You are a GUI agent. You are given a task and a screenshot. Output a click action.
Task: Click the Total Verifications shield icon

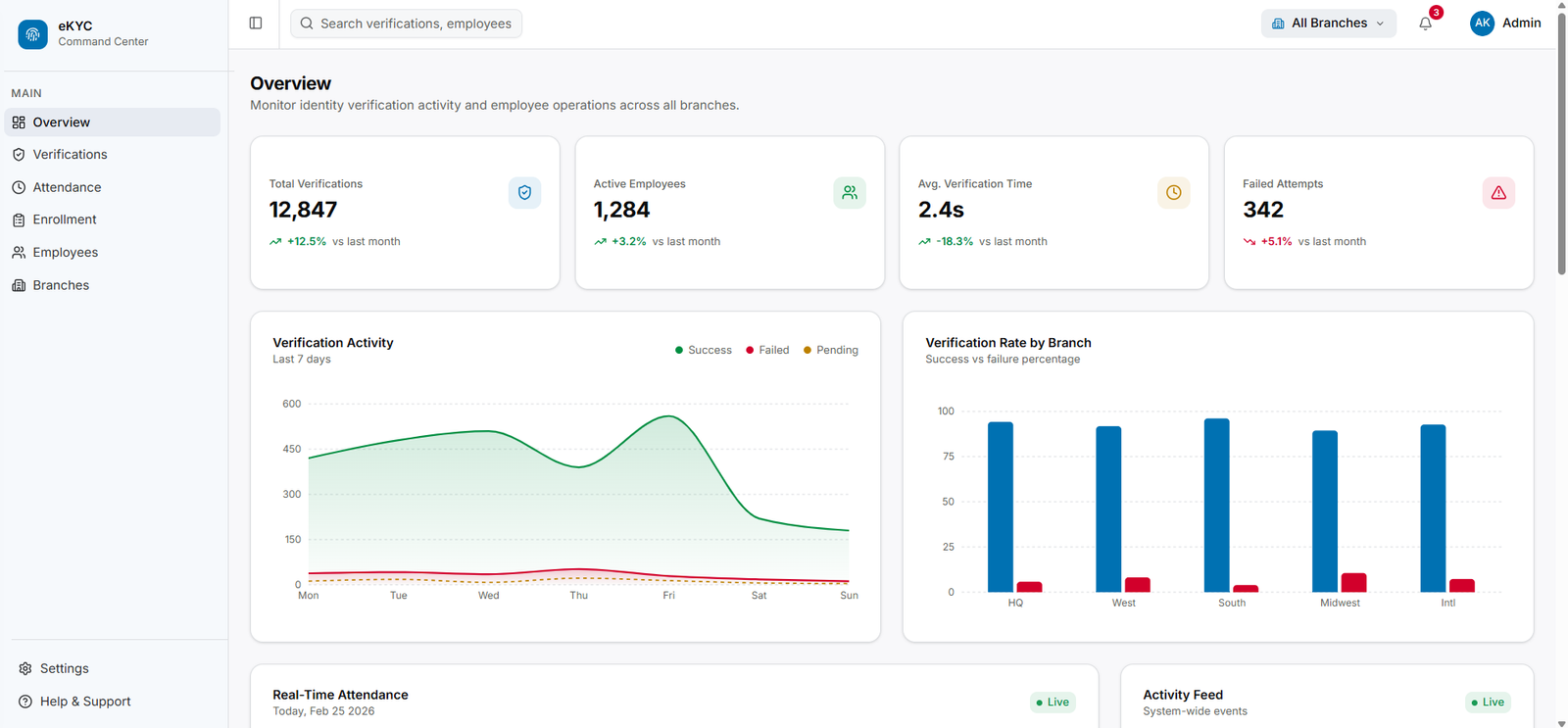click(x=524, y=193)
